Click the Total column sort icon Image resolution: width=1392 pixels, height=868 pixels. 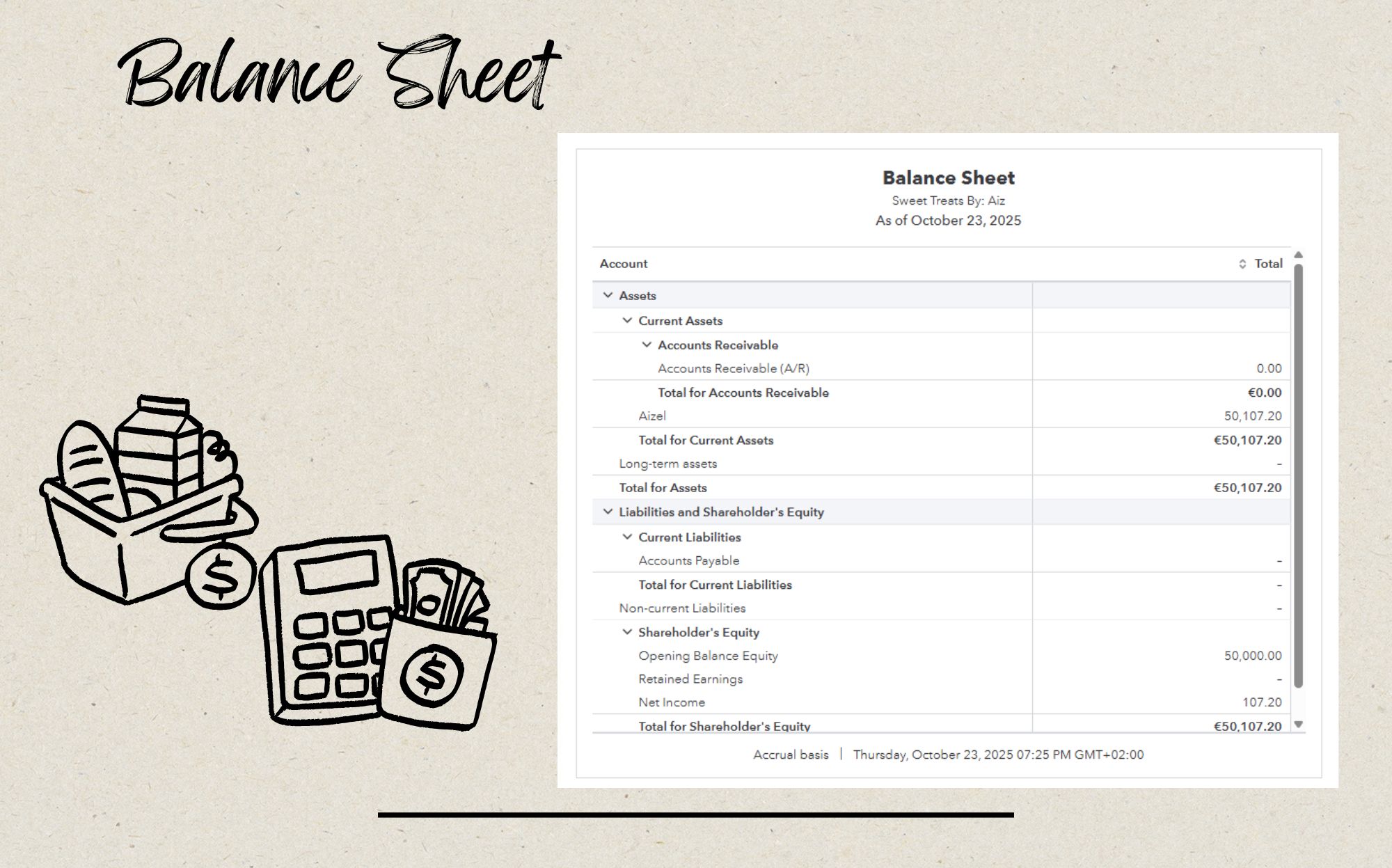[x=1242, y=264]
